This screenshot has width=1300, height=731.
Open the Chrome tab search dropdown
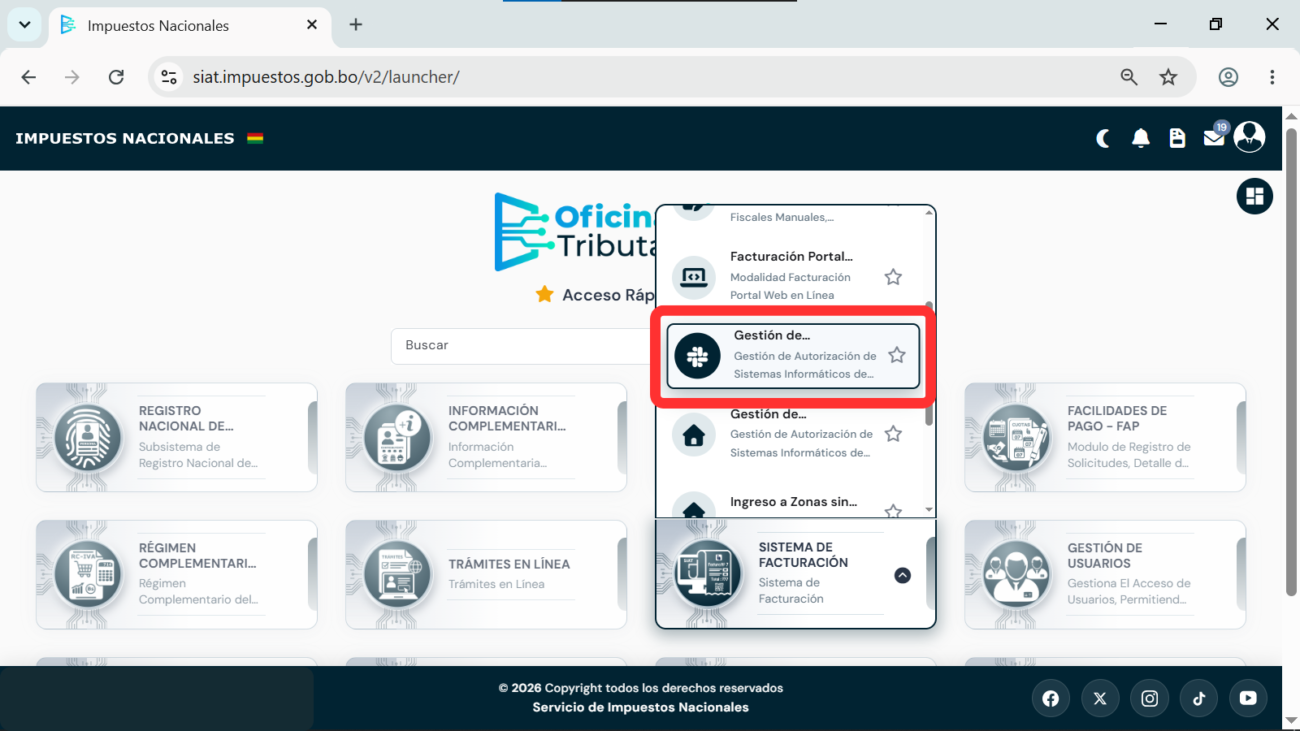tap(24, 25)
